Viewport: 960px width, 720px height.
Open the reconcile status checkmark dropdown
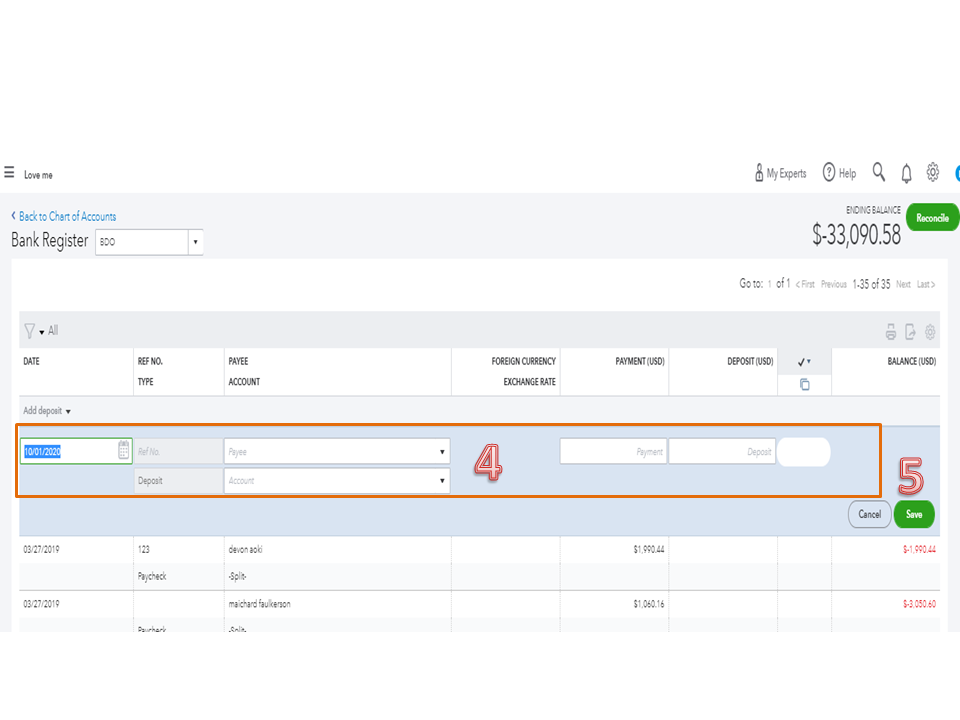tap(804, 362)
